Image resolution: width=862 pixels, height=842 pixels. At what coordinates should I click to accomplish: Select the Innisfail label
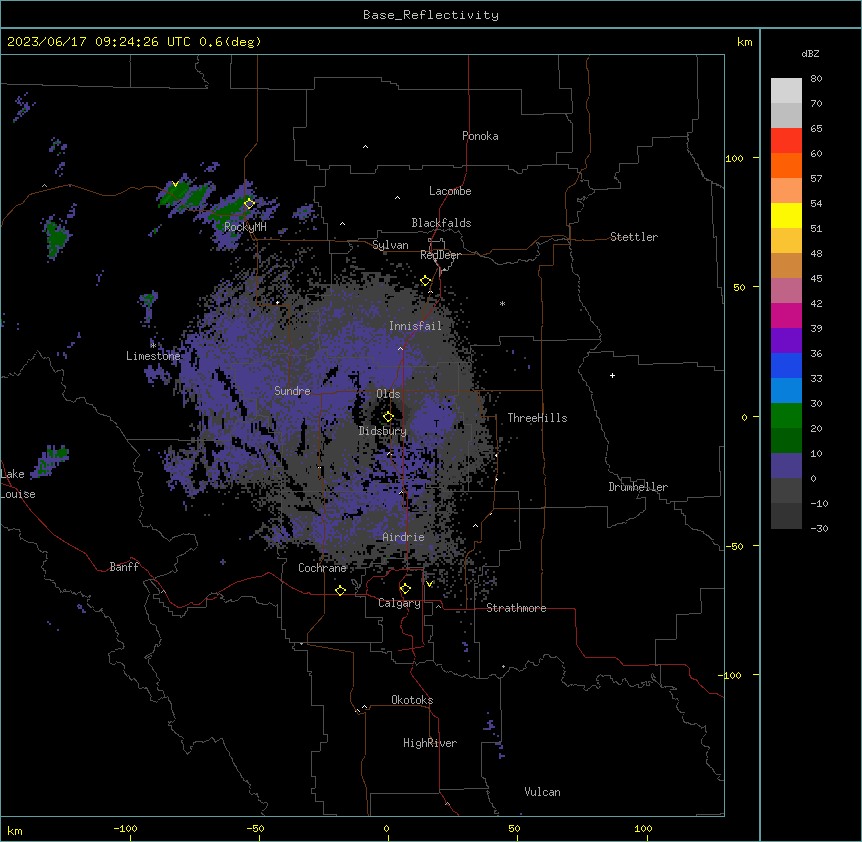coord(416,326)
